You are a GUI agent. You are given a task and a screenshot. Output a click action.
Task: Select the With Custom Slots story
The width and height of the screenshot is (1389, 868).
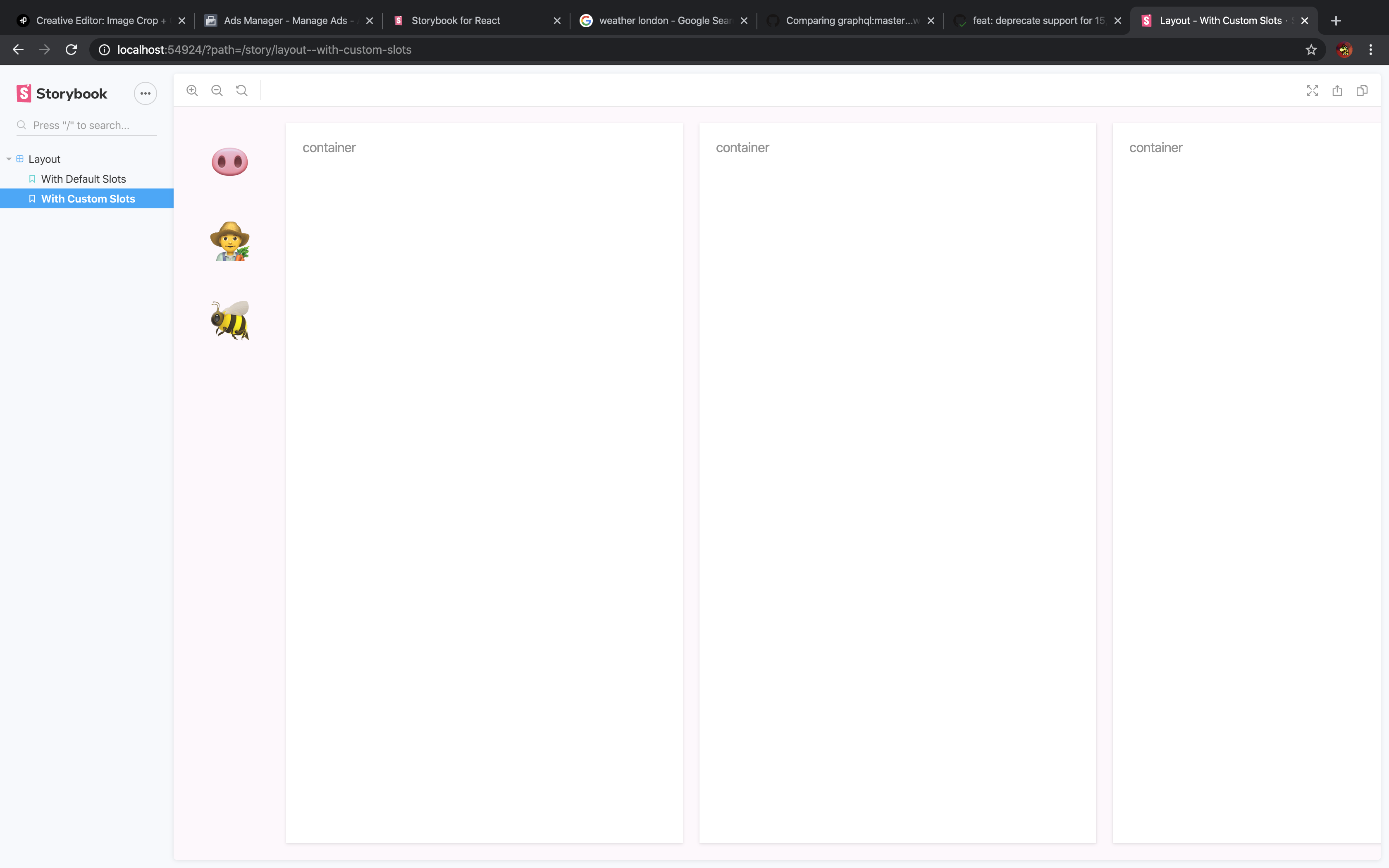(88, 199)
